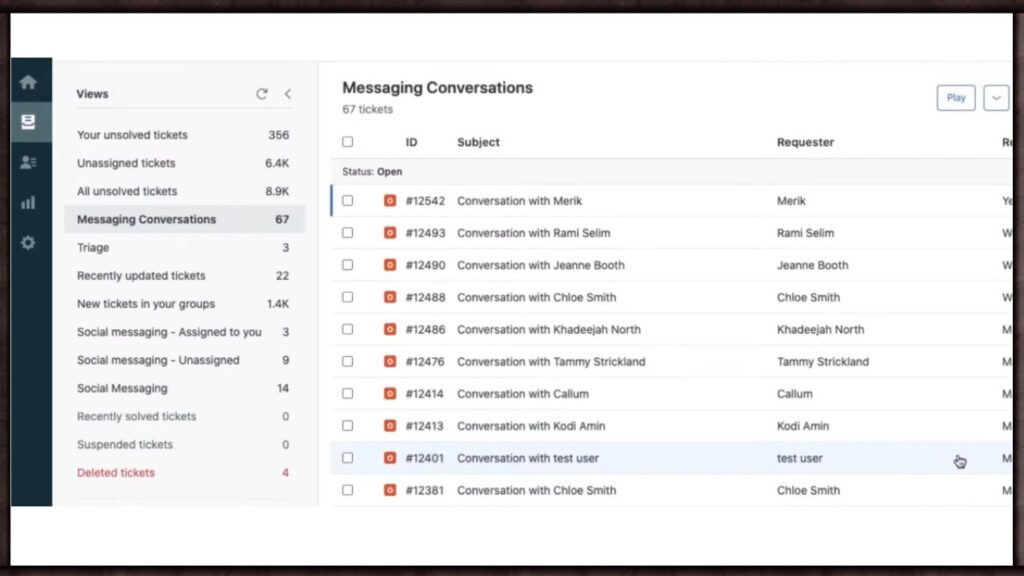Click open status icon for ticket #12413

tap(390, 426)
